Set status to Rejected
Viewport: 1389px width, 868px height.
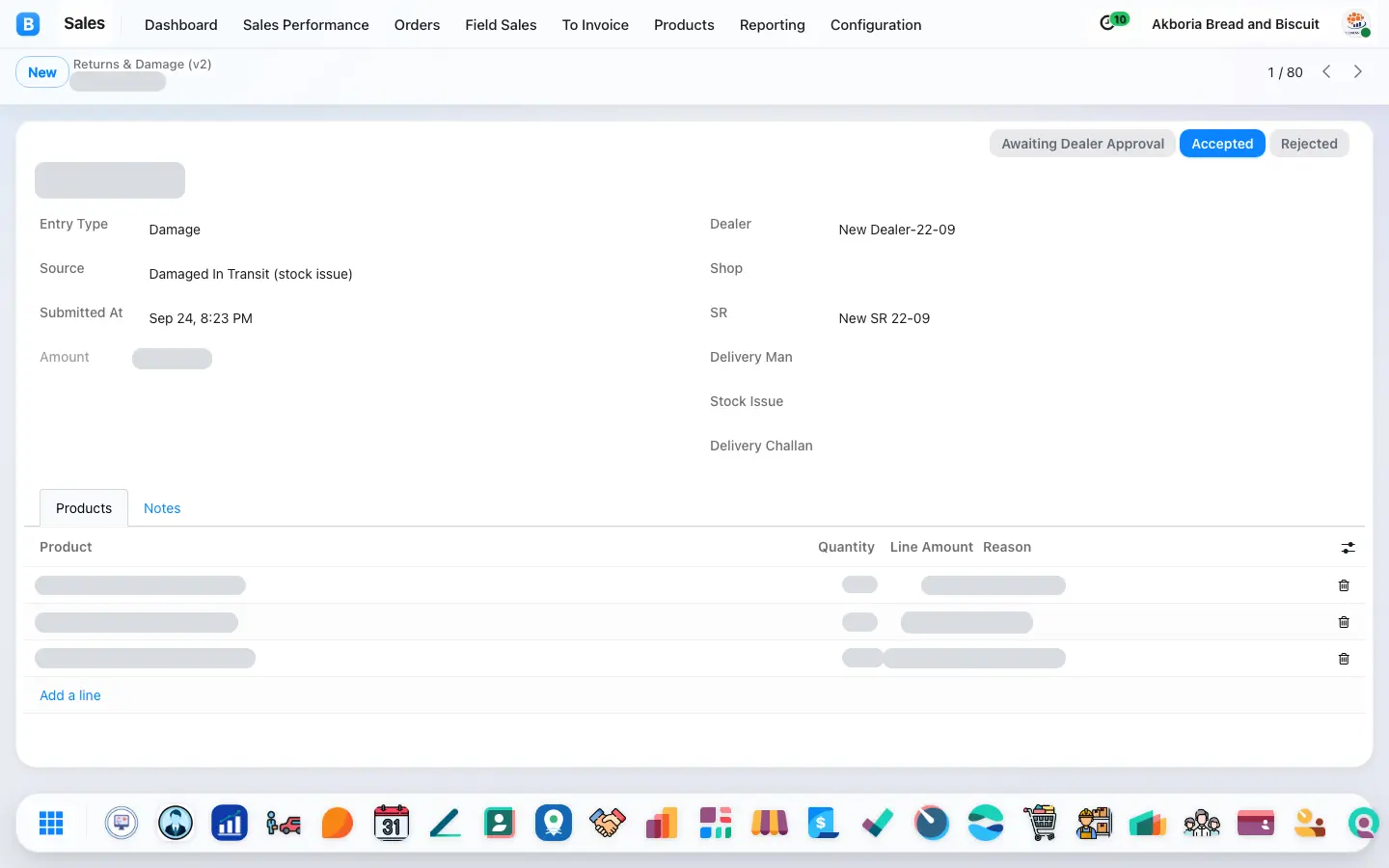point(1309,144)
